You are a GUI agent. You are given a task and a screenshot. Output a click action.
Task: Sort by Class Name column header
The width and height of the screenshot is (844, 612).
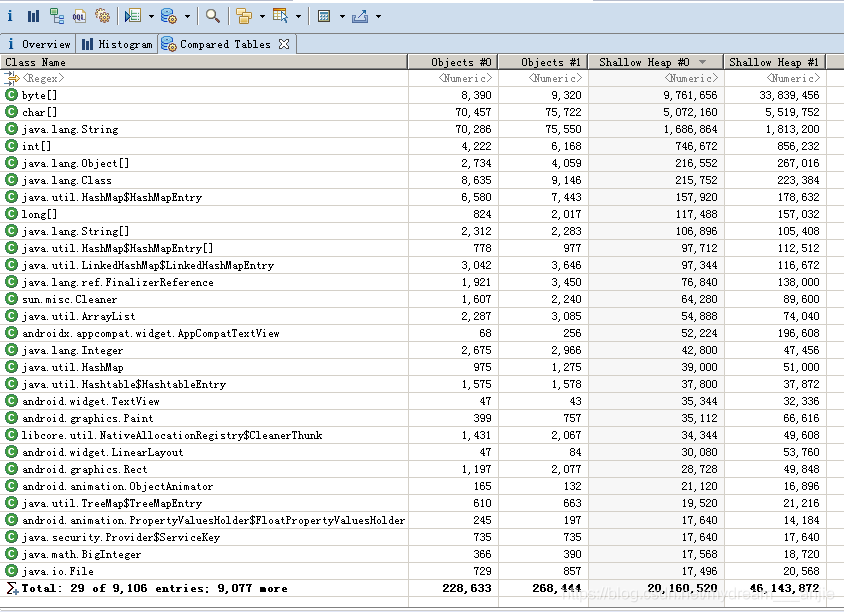coord(203,62)
